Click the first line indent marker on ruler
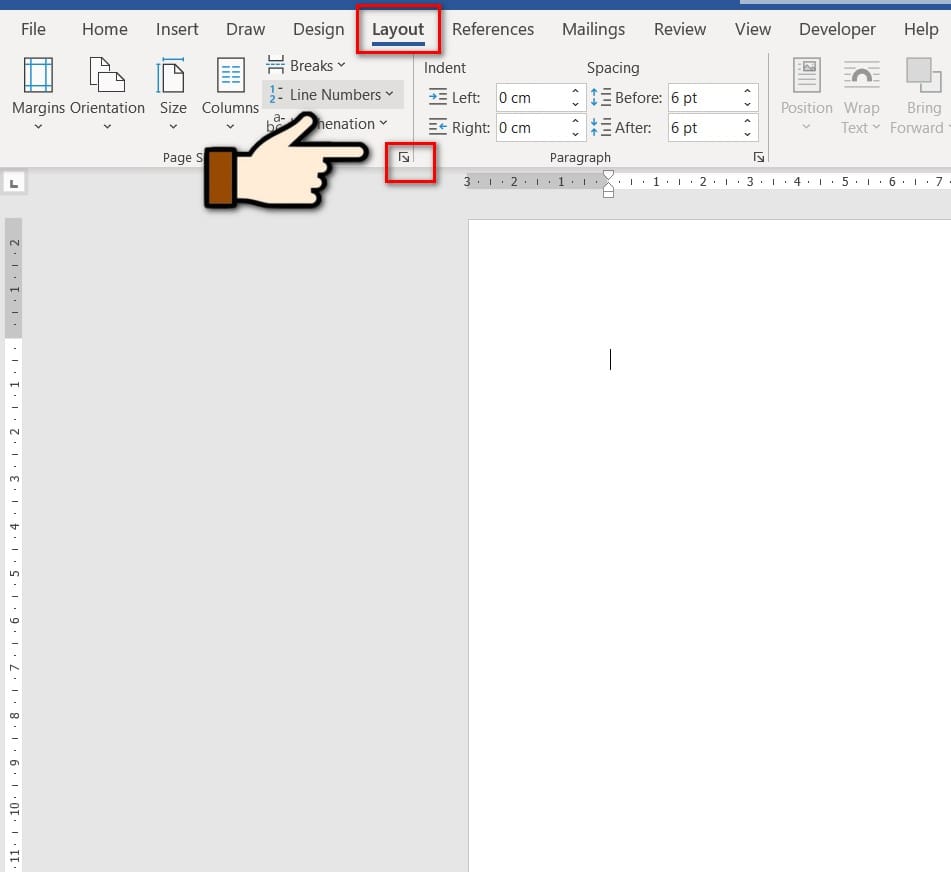The width and height of the screenshot is (951, 872). (608, 176)
